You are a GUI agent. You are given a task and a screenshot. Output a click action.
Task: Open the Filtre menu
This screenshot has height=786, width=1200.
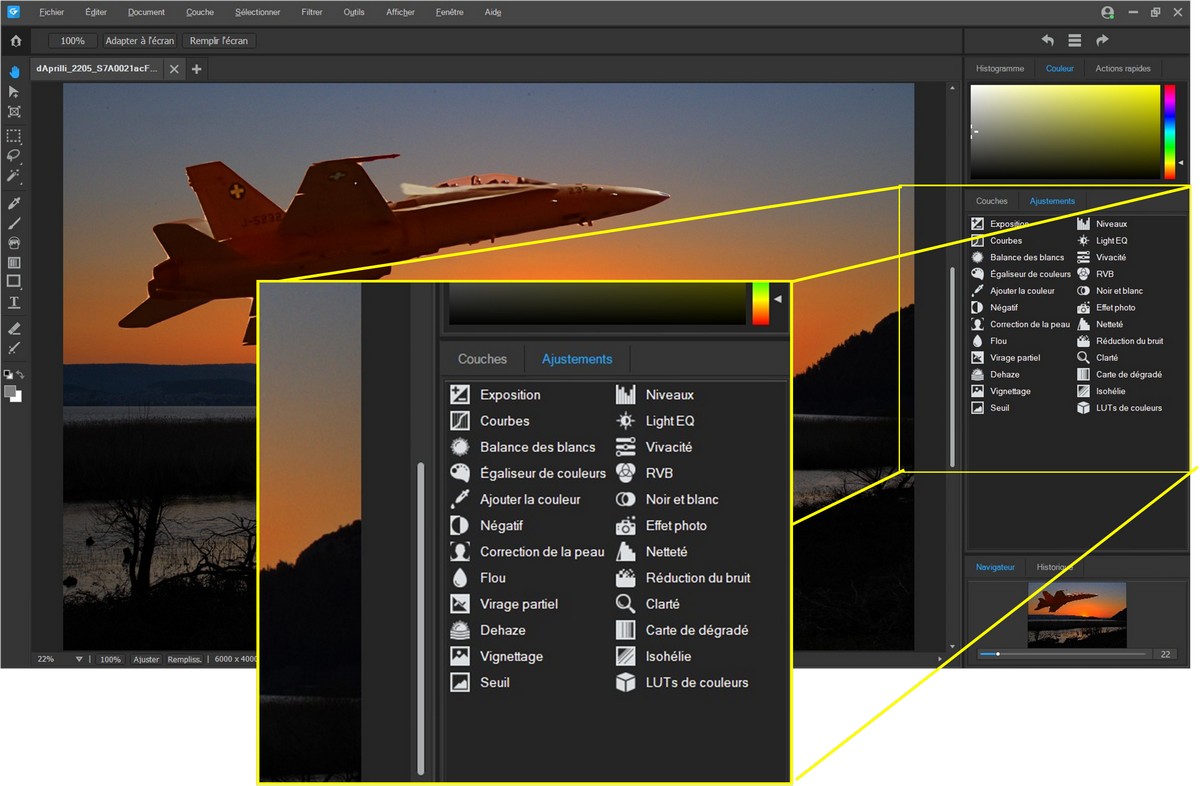tap(311, 12)
